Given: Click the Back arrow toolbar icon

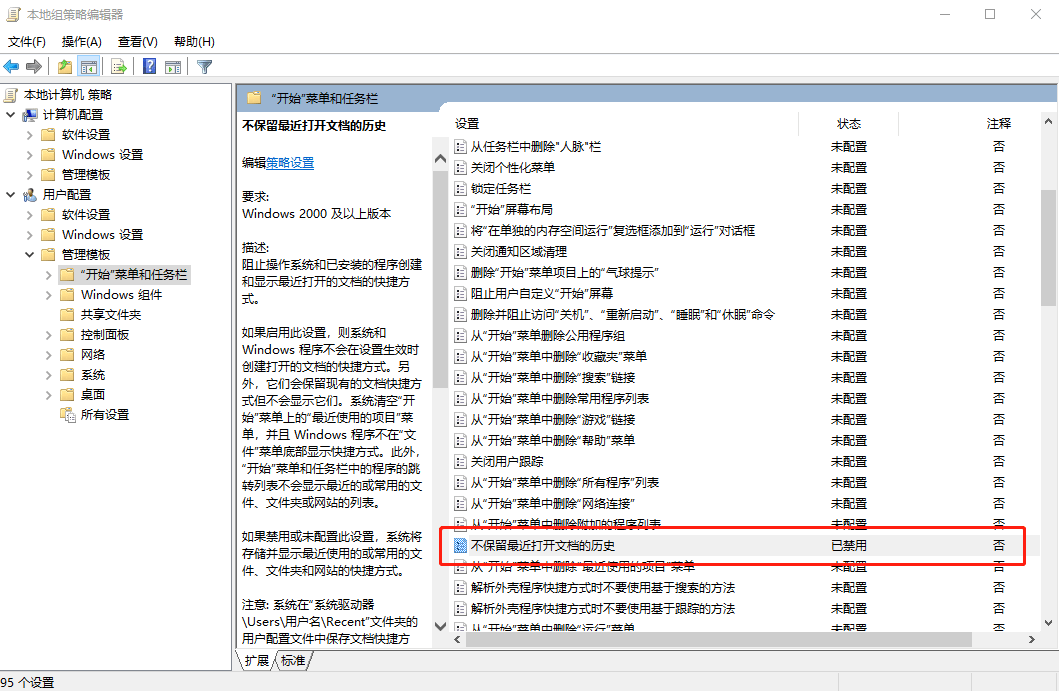Looking at the screenshot, I should pos(11,66).
